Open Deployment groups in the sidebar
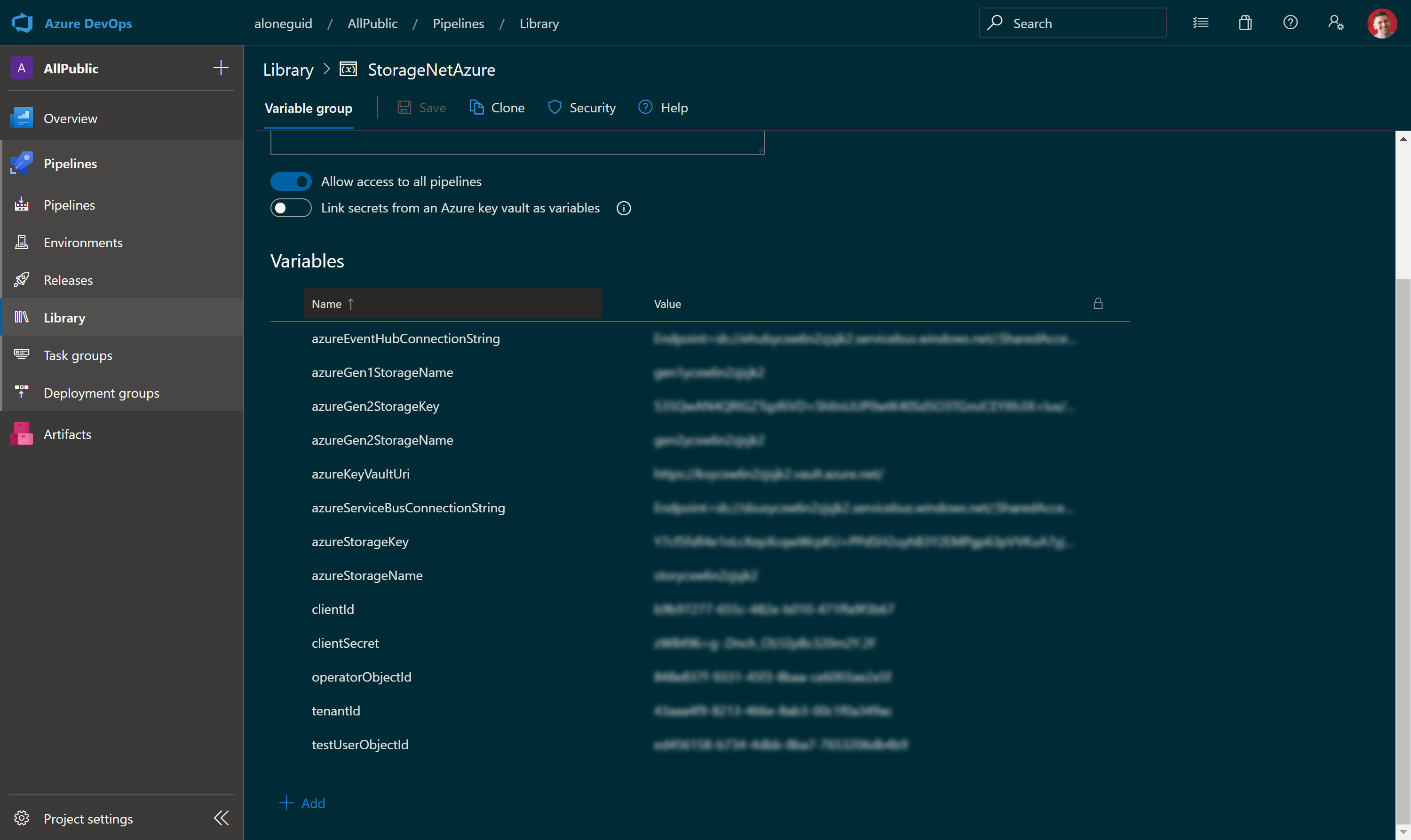This screenshot has width=1411, height=840. (x=122, y=392)
